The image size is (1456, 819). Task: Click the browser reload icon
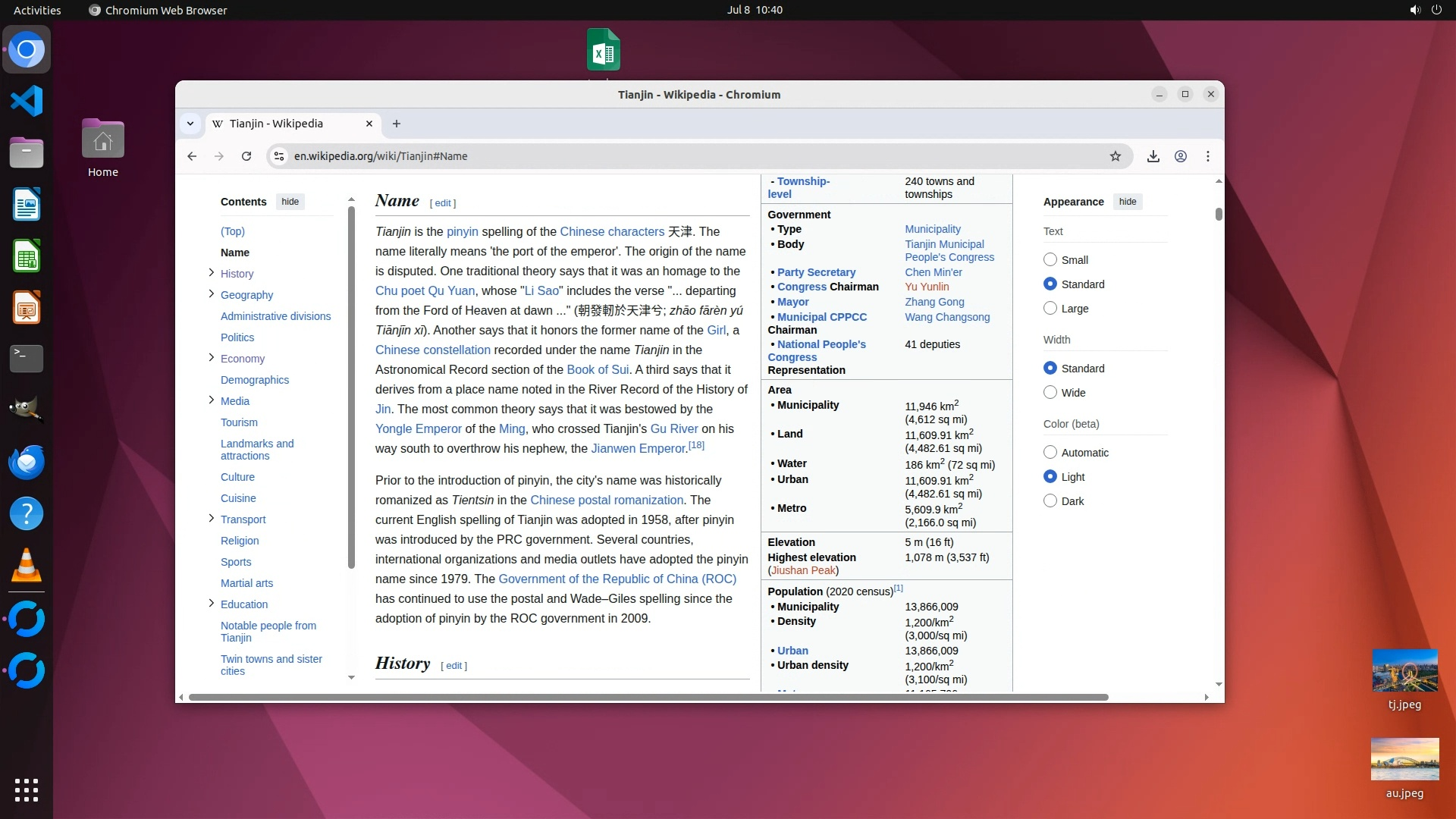click(246, 156)
